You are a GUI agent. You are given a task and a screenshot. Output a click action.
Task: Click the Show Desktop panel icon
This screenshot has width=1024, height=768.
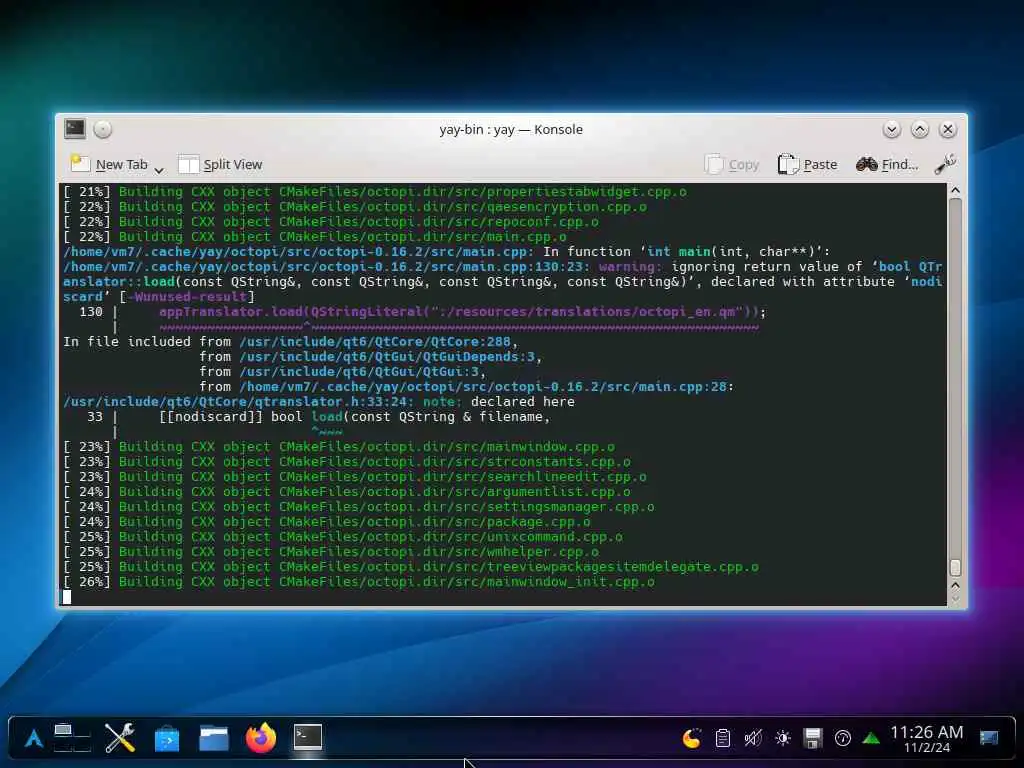tap(989, 739)
